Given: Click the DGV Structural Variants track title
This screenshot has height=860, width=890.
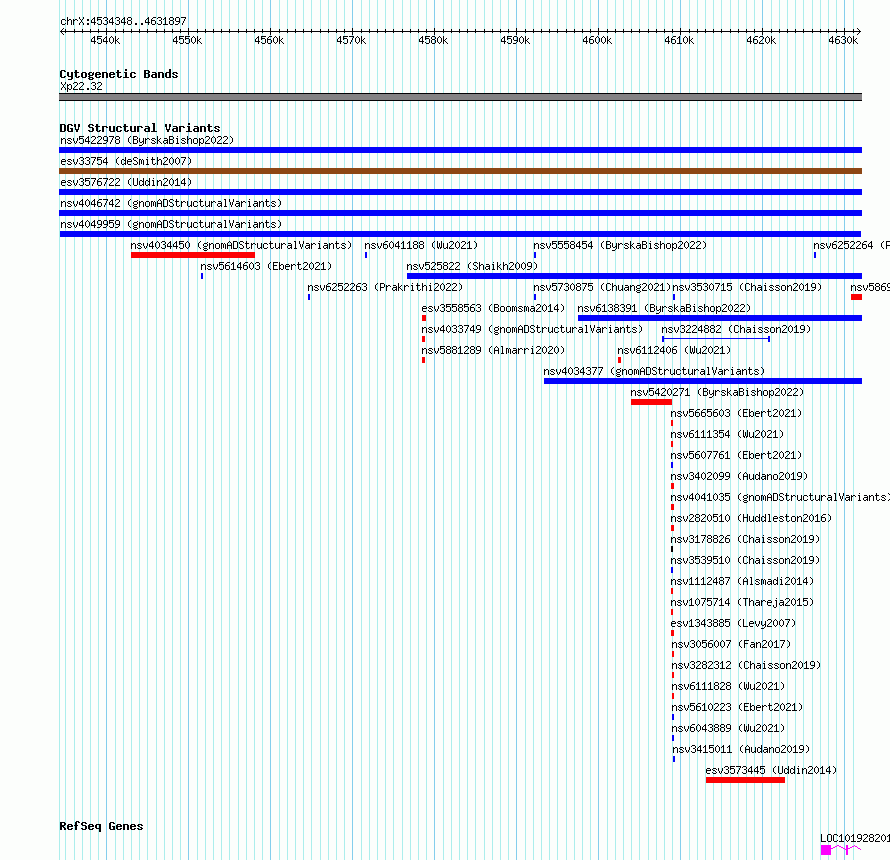Looking at the screenshot, I should point(140,128).
